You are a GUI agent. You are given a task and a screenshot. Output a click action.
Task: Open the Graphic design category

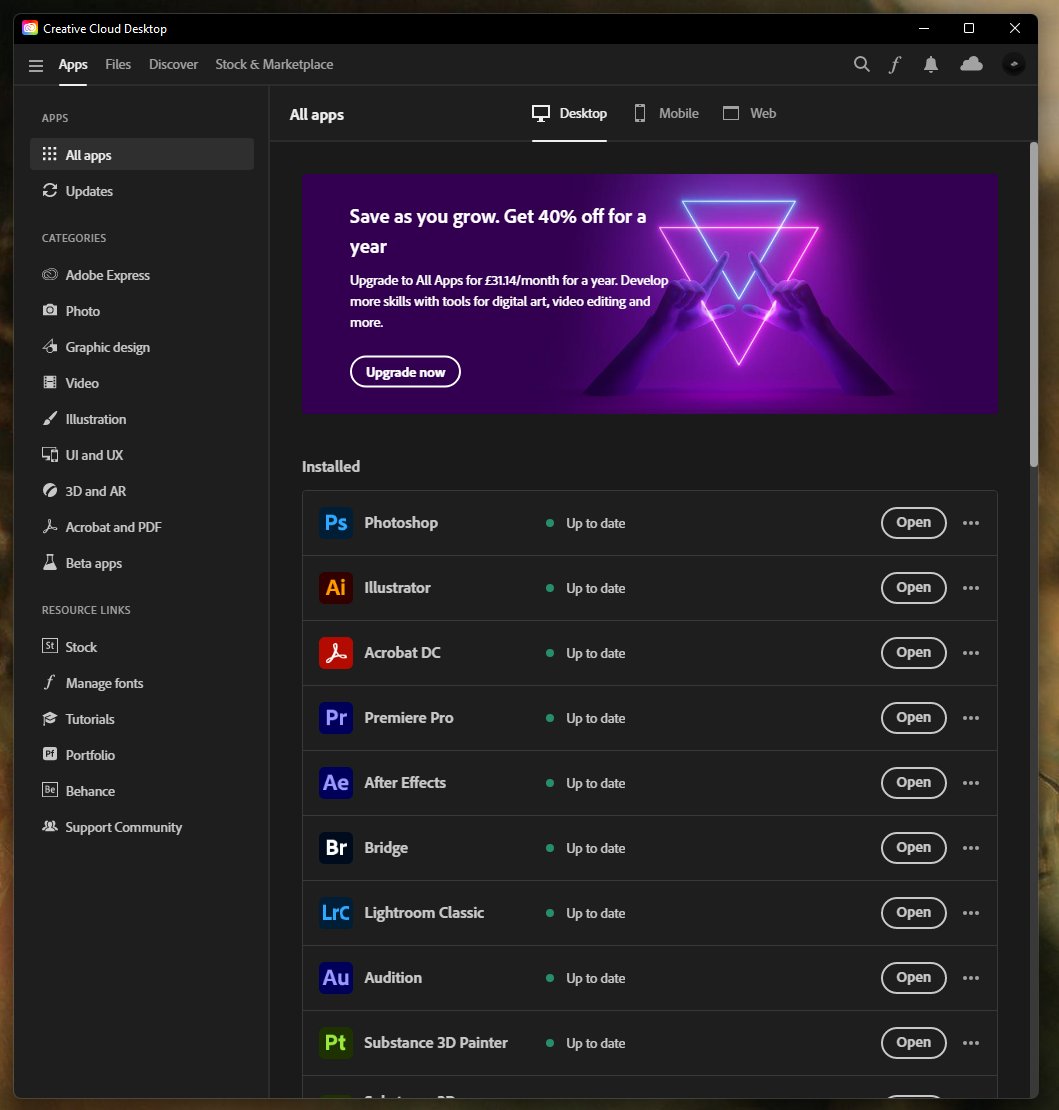pos(142,347)
